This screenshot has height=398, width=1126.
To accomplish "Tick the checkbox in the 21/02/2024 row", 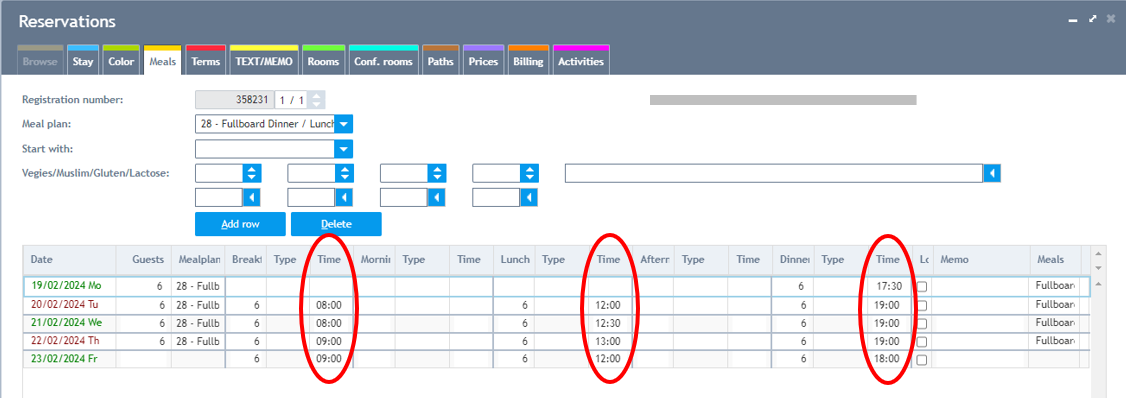I will pyautogui.click(x=921, y=323).
